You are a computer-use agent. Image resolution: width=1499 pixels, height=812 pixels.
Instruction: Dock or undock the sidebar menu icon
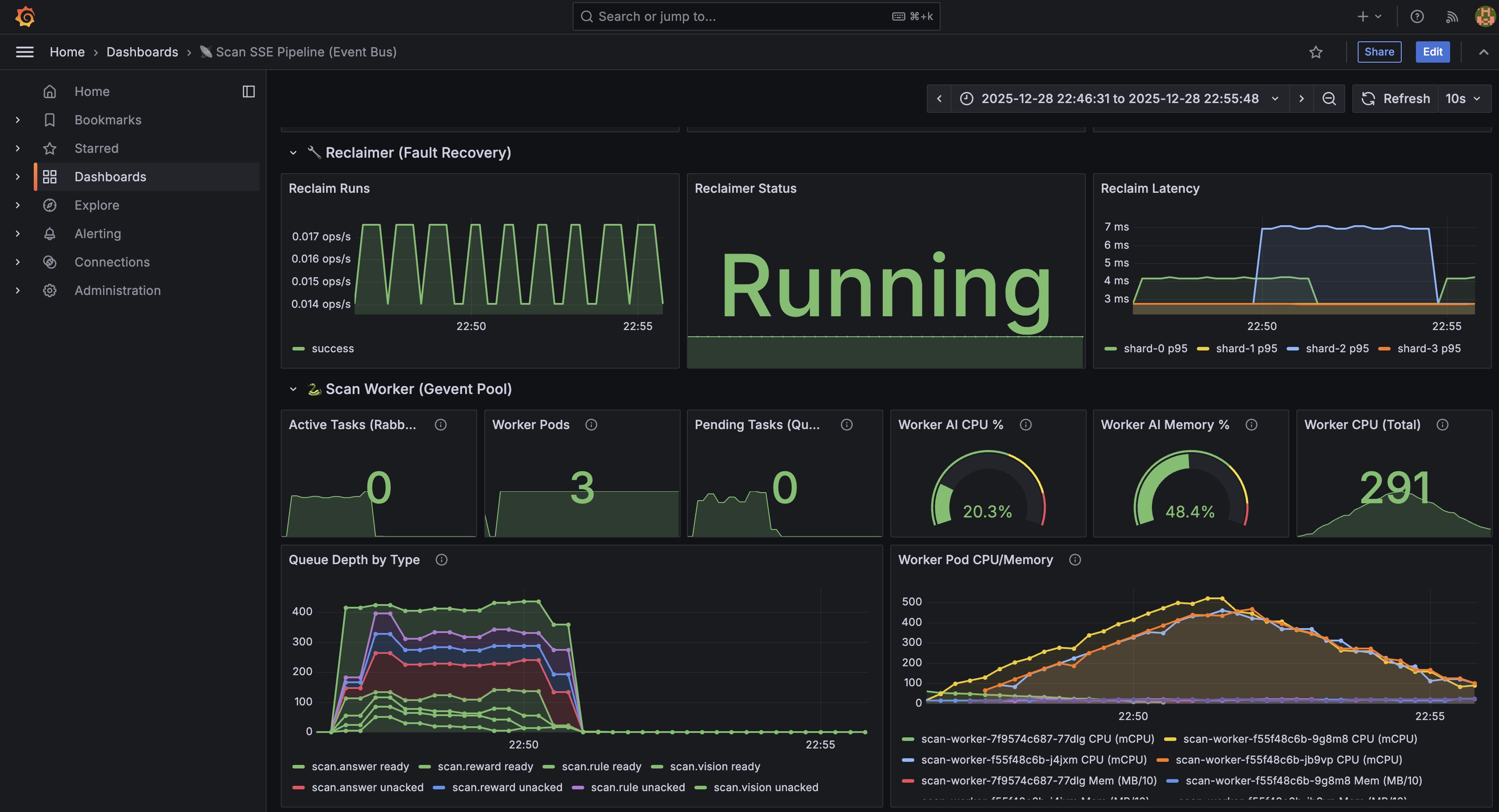[x=248, y=92]
